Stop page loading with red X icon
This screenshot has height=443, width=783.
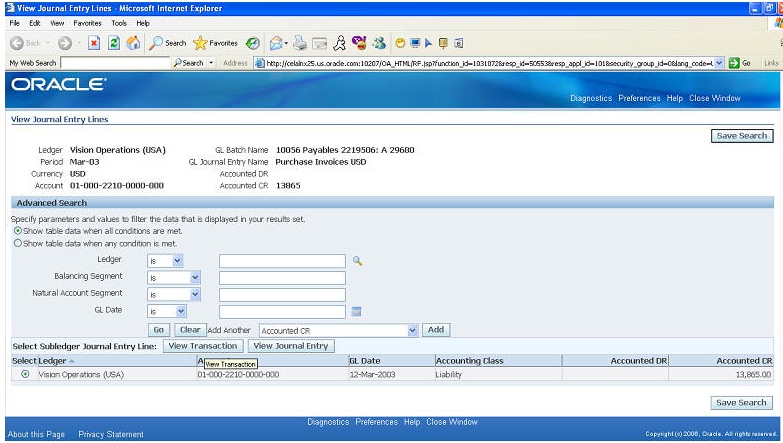94,43
